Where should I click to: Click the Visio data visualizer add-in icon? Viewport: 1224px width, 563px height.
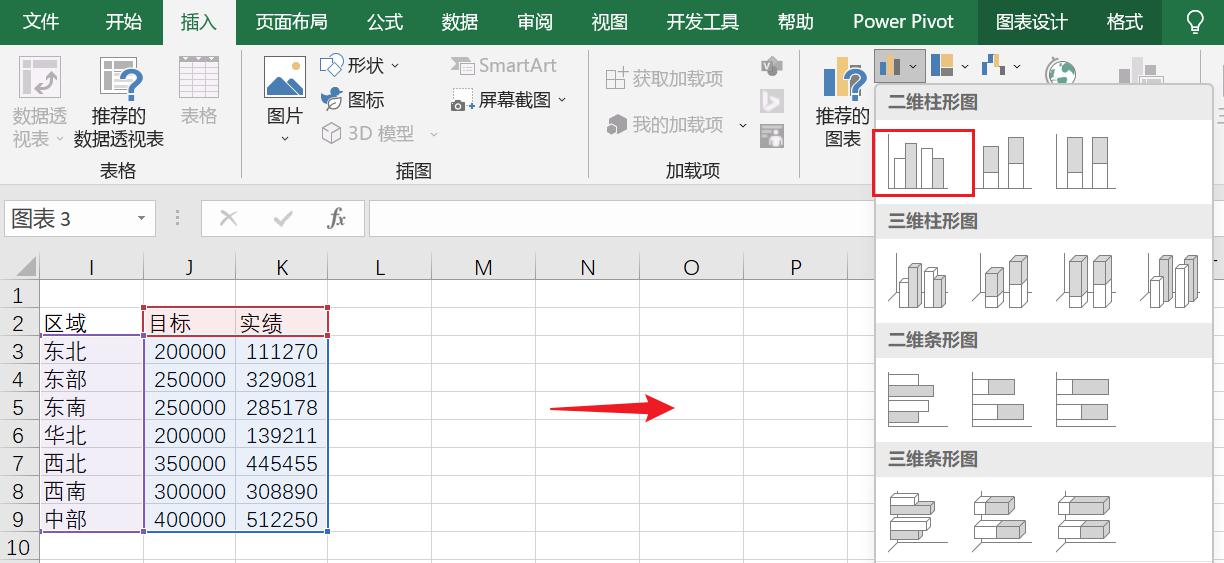771,67
